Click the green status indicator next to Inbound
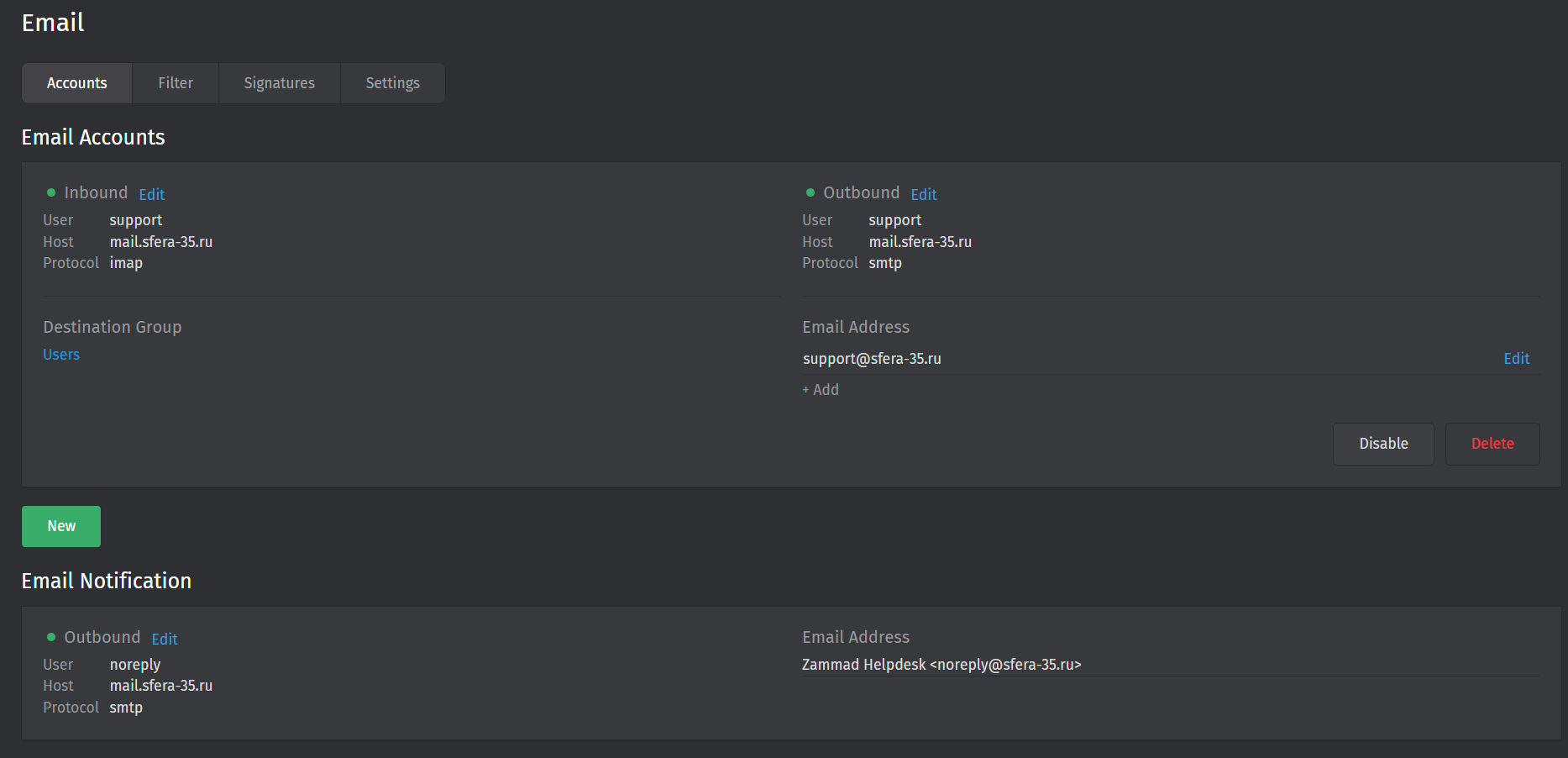 (50, 192)
